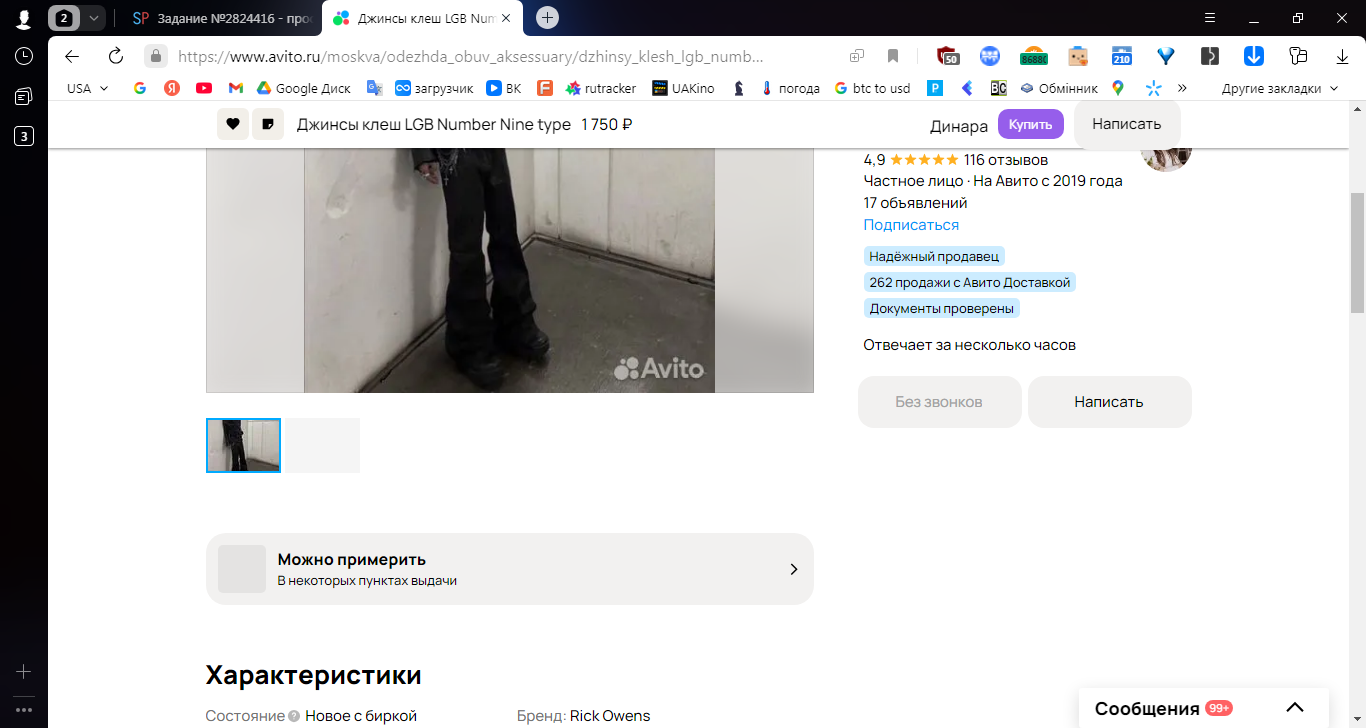Subscribe to seller via Подписаться
This screenshot has height=728, width=1366.
point(911,225)
